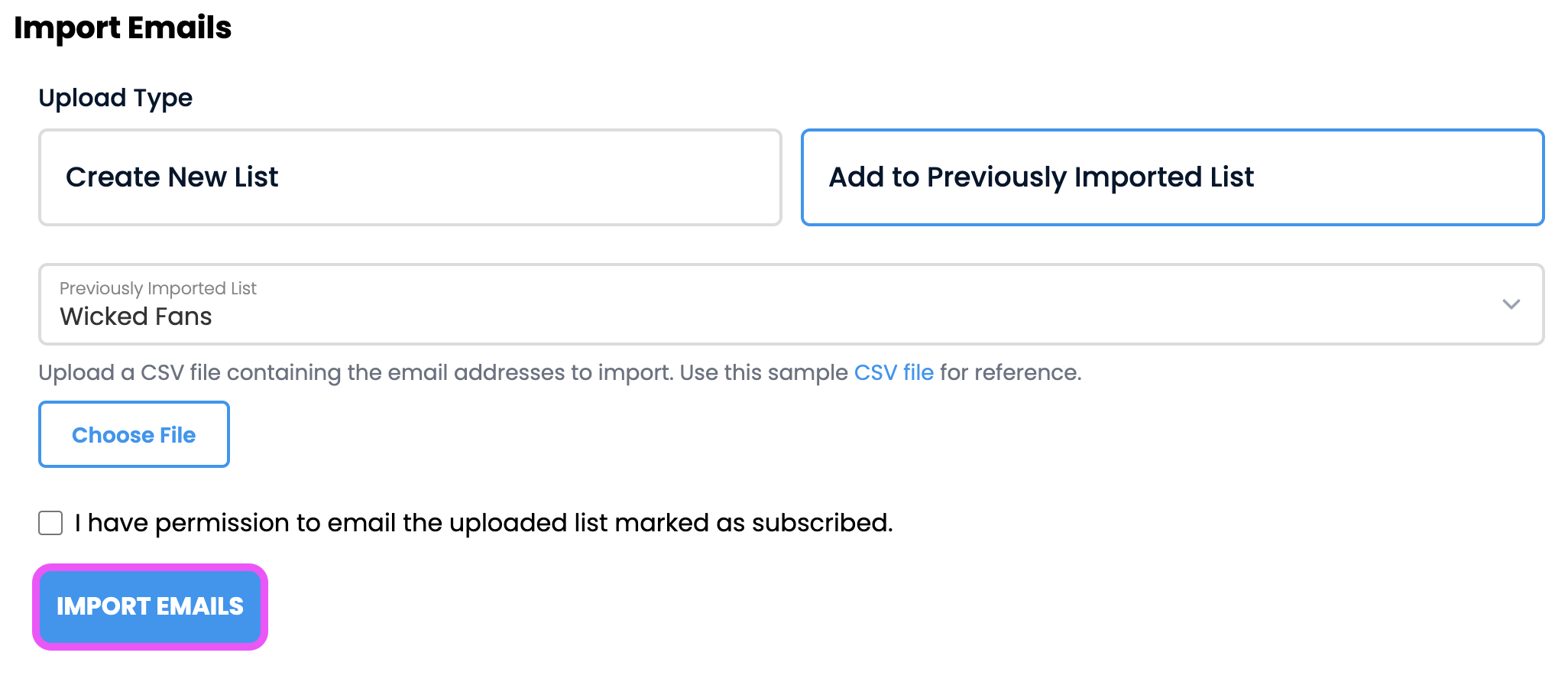Click the Upload Type section label
Screen dimensions: 1568x685
coord(115,98)
